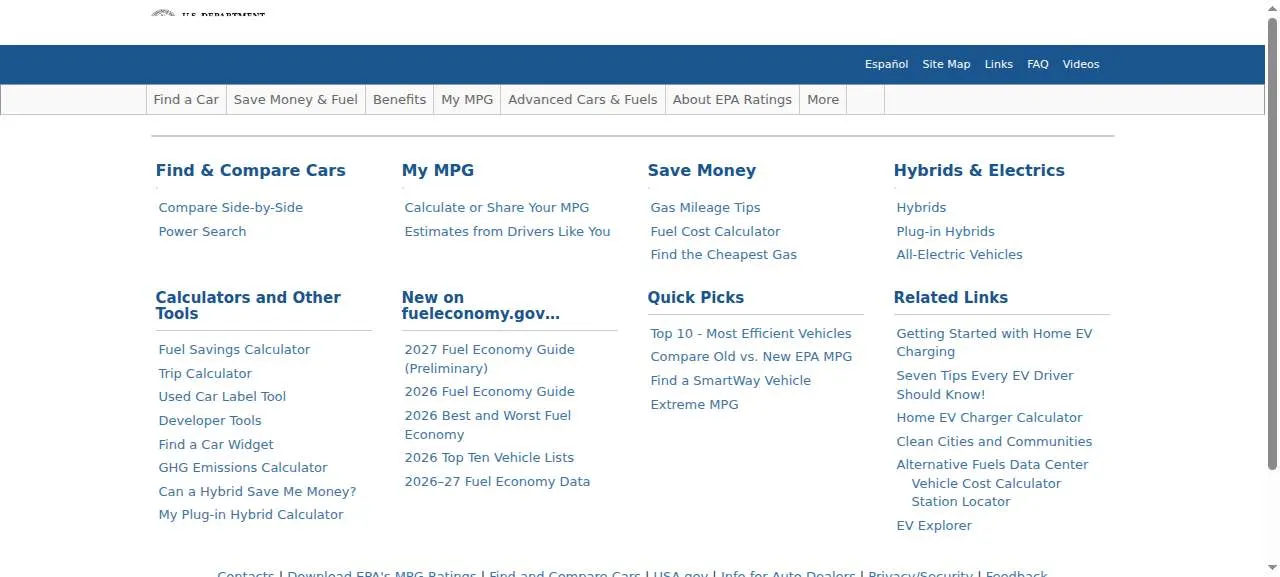Launch the Fuel Cost Calculator link
The width and height of the screenshot is (1280, 577).
tap(715, 232)
